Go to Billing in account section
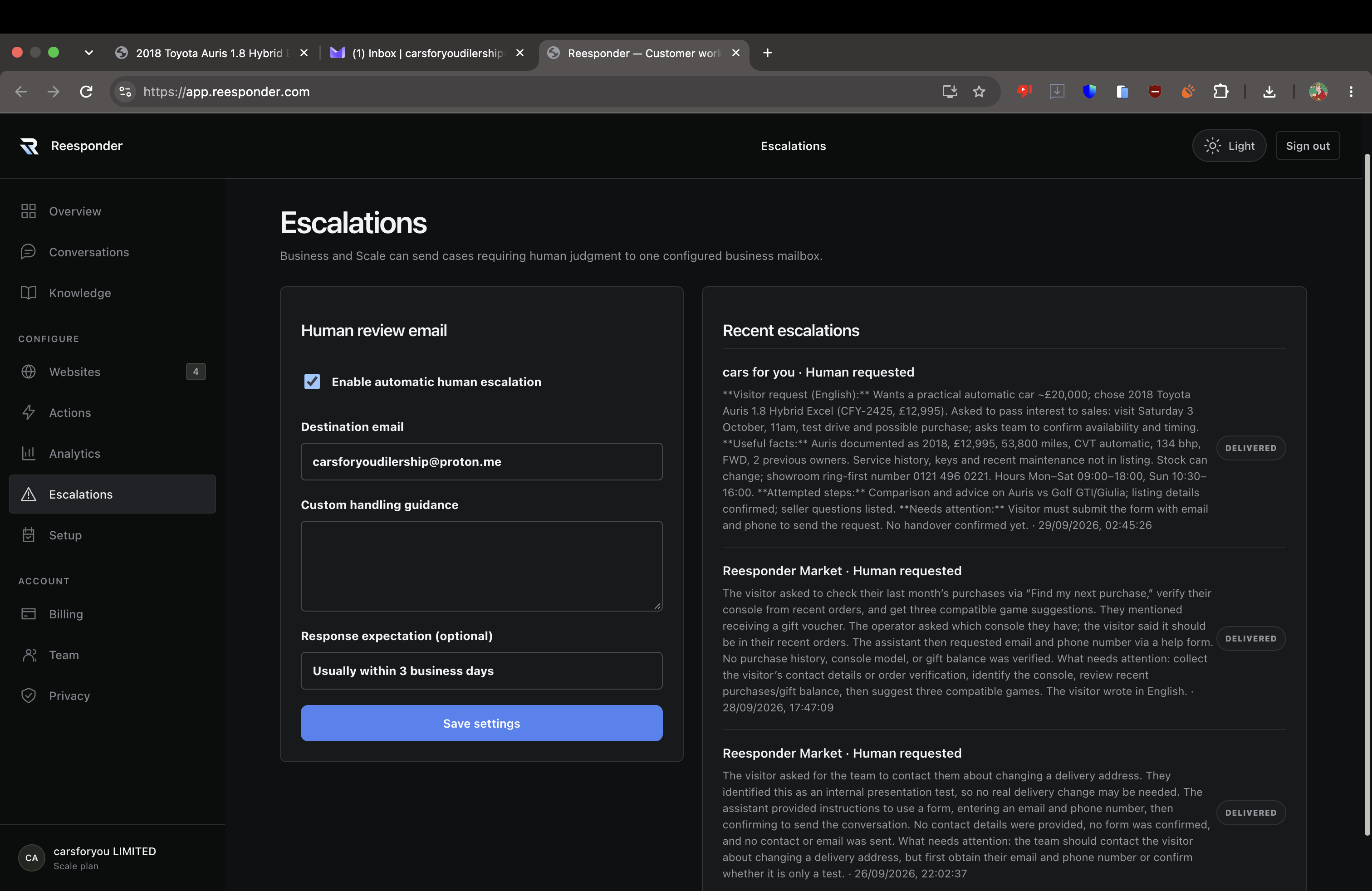1372x891 pixels. (x=113, y=614)
